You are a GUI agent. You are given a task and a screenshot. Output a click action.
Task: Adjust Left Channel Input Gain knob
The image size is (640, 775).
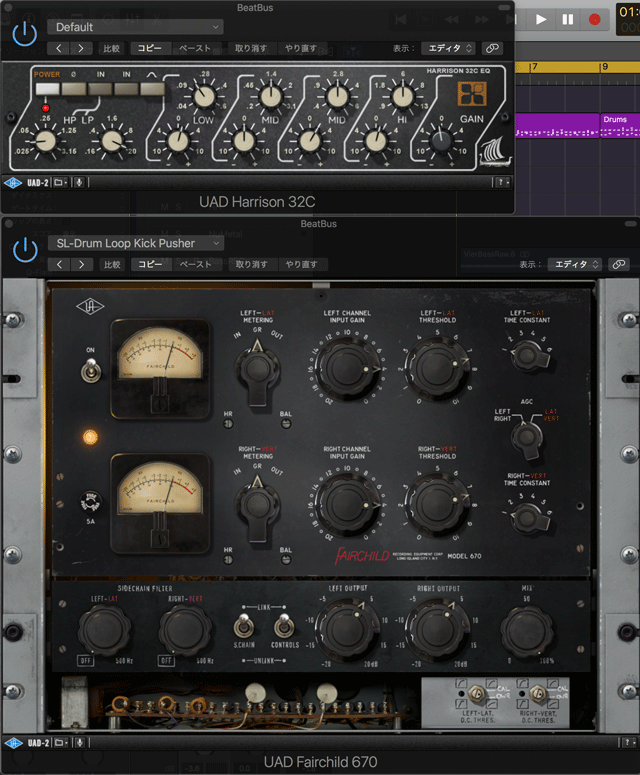pos(347,368)
